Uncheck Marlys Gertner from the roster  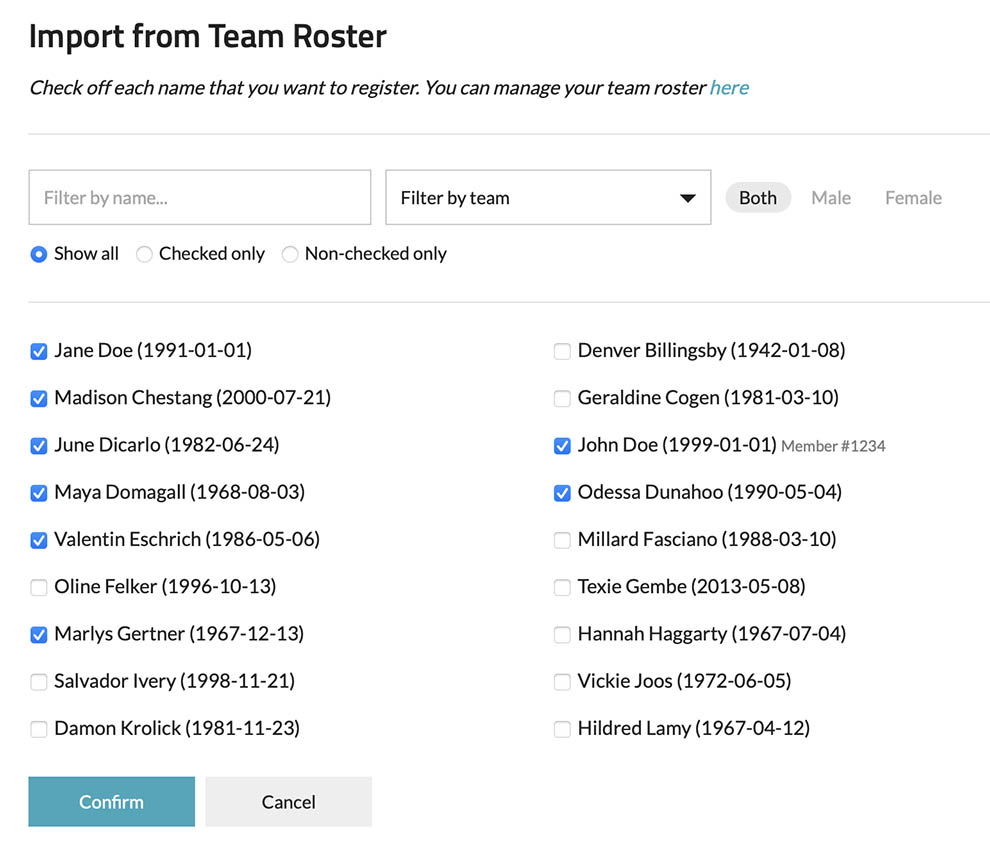[39, 634]
